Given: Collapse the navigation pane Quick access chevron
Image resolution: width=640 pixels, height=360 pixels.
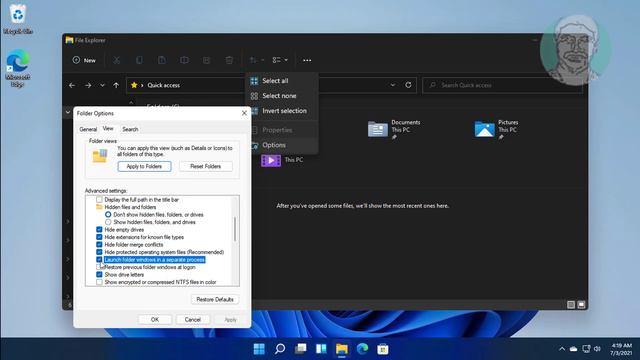Looking at the screenshot, I should pos(68,111).
